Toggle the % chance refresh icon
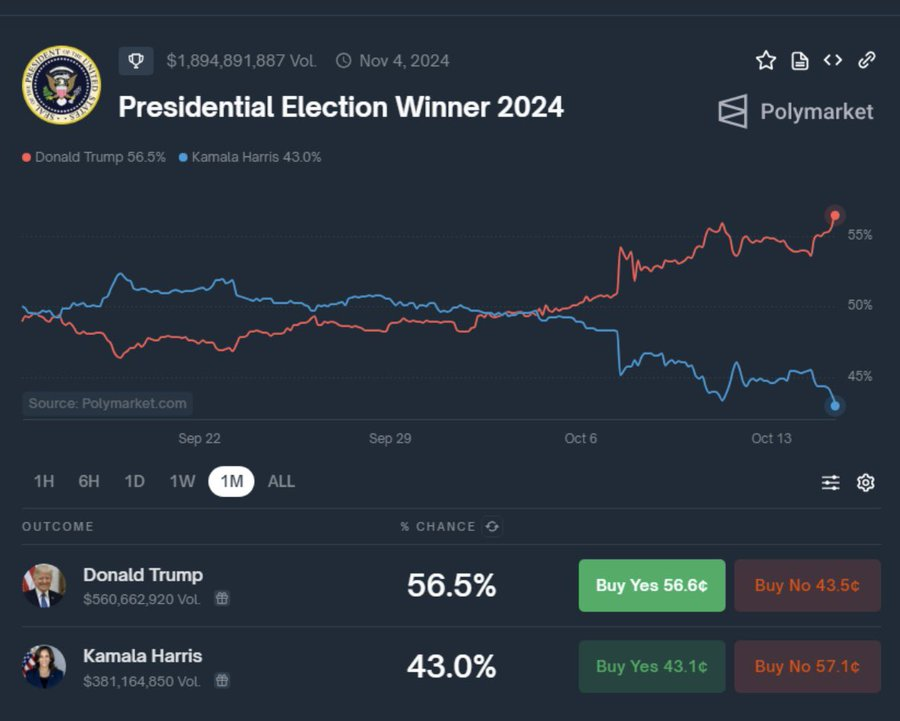This screenshot has height=721, width=900. click(492, 526)
